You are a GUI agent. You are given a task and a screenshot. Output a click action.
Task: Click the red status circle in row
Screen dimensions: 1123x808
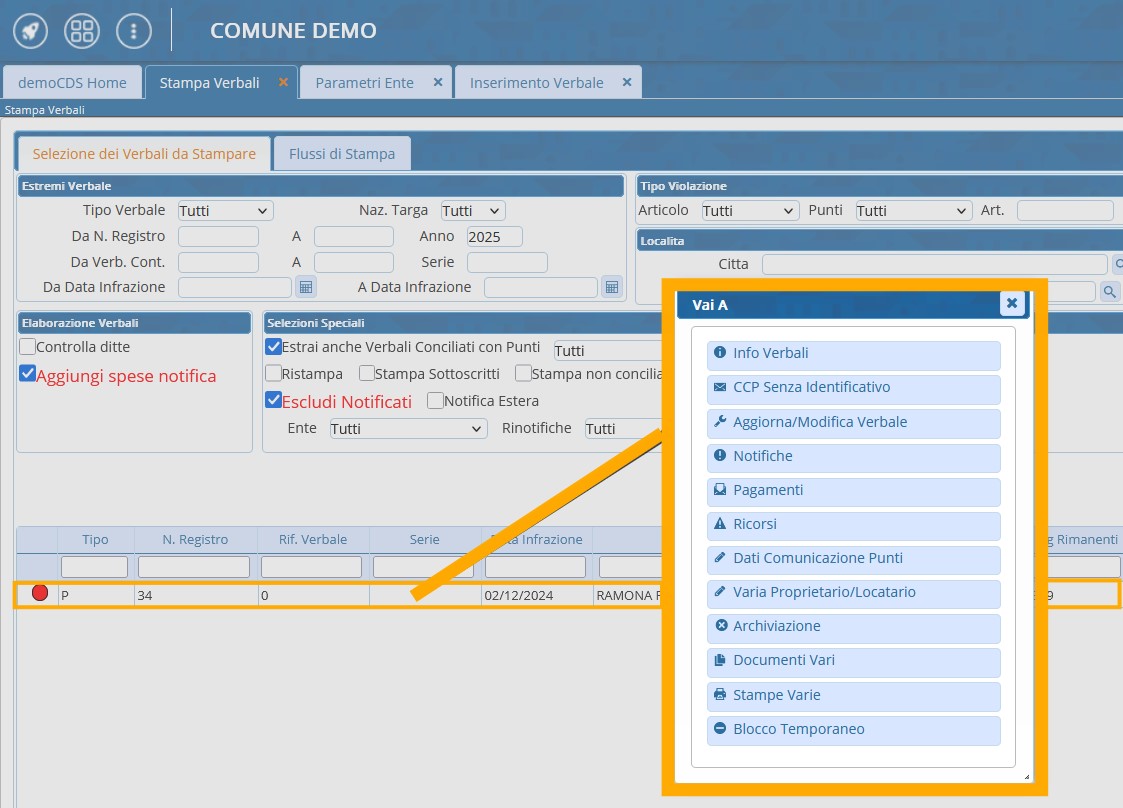coord(40,593)
